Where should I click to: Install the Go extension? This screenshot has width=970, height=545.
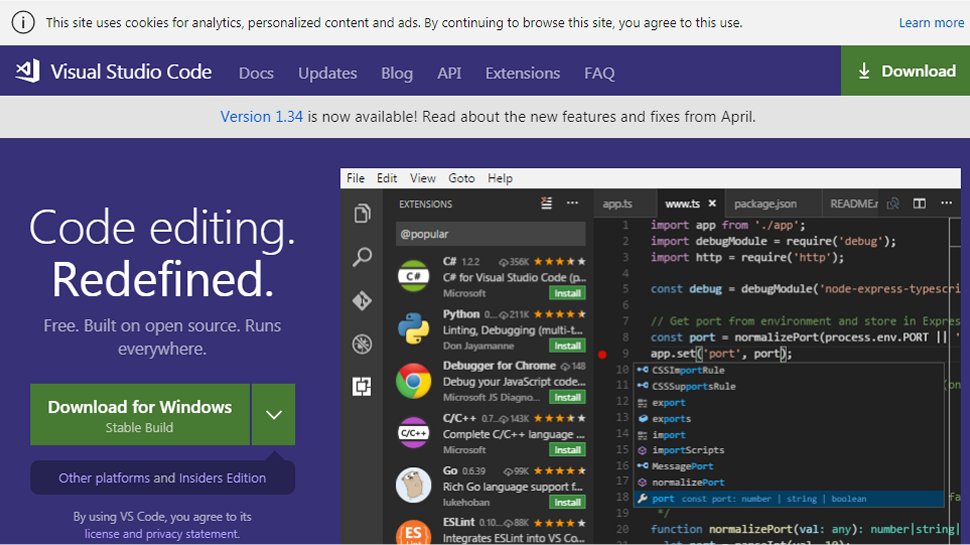pos(567,502)
